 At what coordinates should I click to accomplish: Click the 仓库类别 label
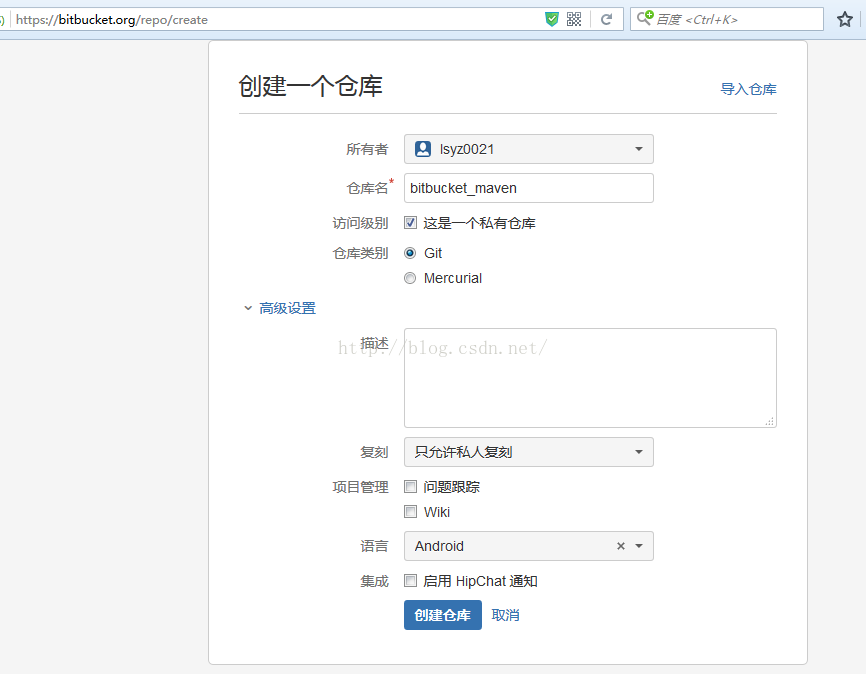(x=360, y=253)
